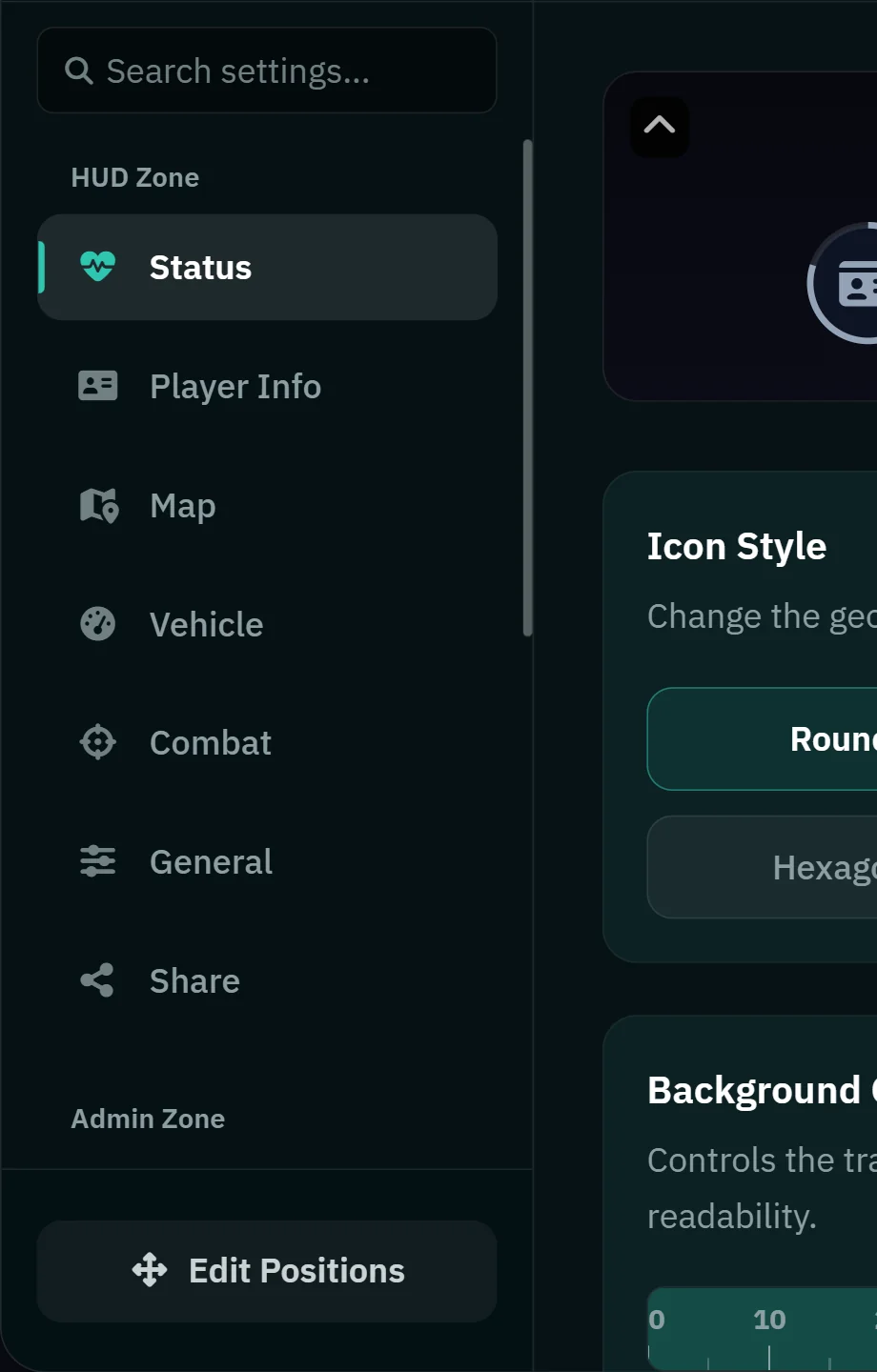Click the sidebar vertical scrollbar

coord(527,388)
